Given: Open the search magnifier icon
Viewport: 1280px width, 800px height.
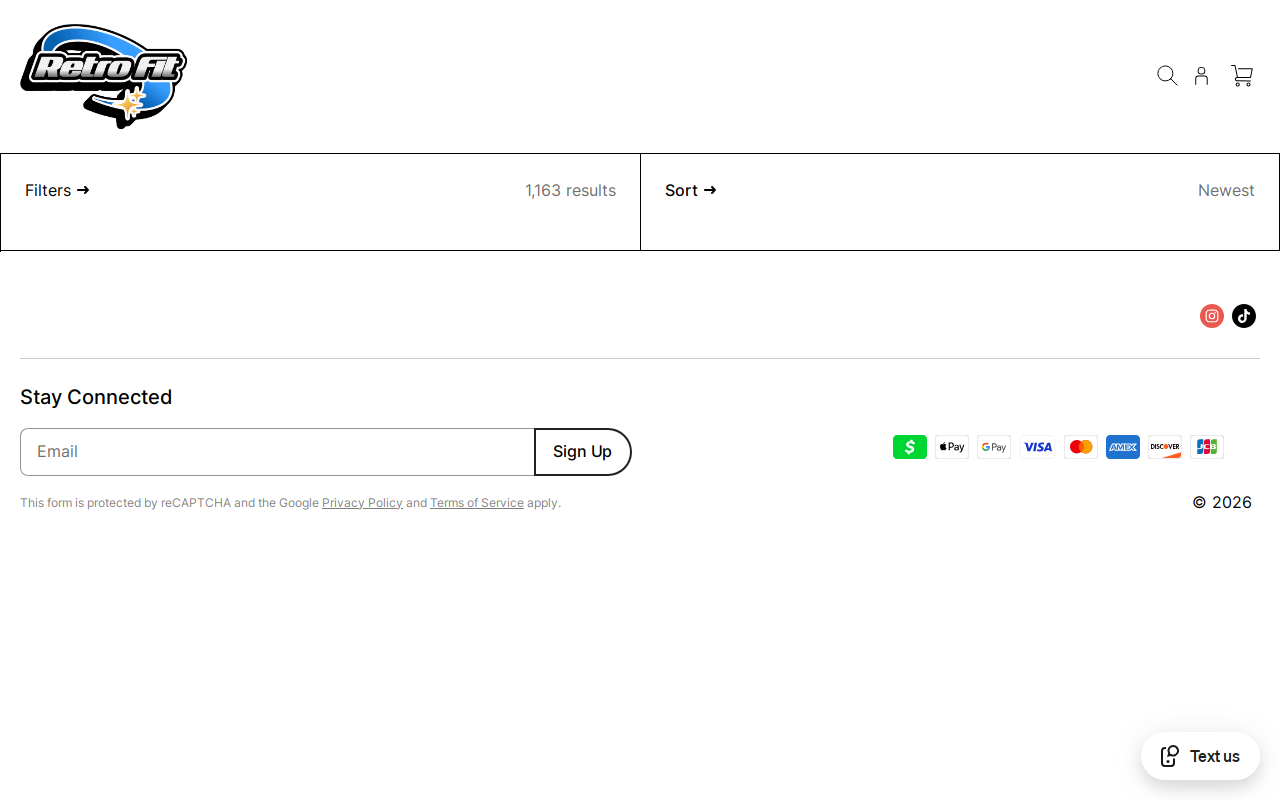Looking at the screenshot, I should click(x=1167, y=76).
